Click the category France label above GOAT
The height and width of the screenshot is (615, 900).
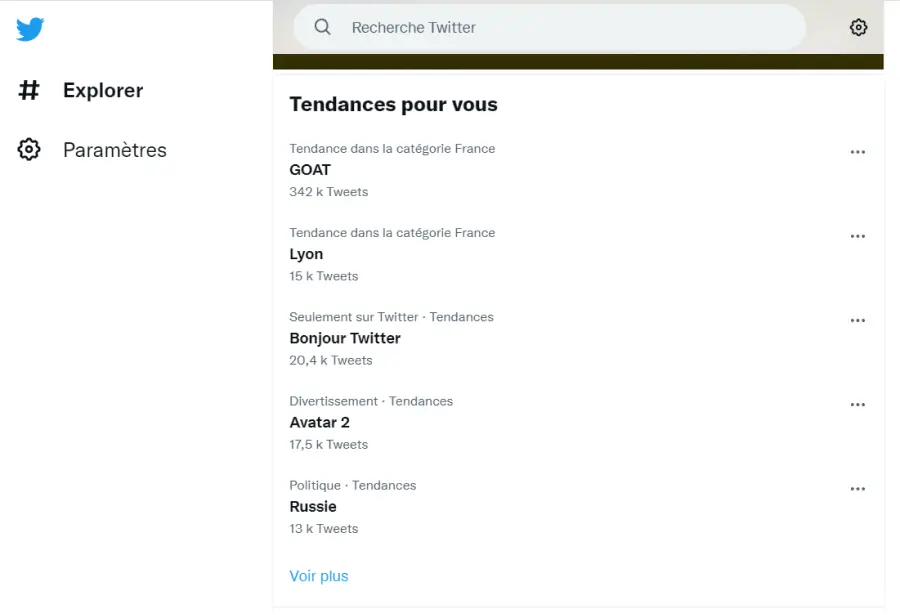[x=392, y=149]
